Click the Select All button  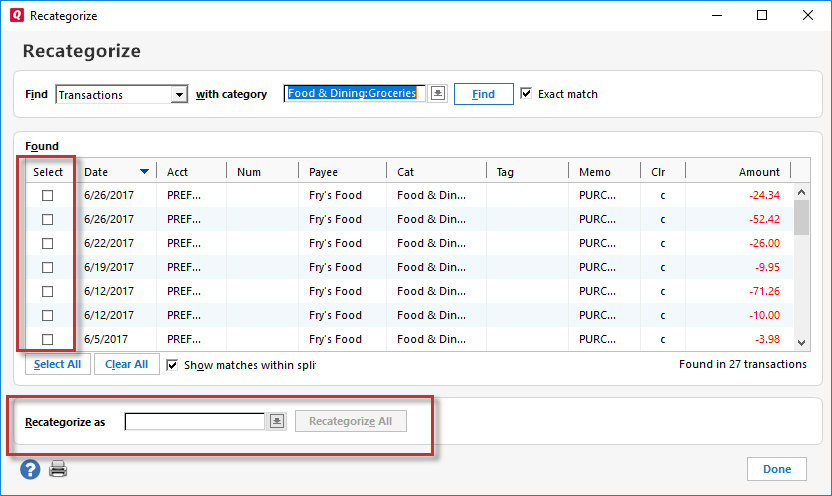point(57,365)
